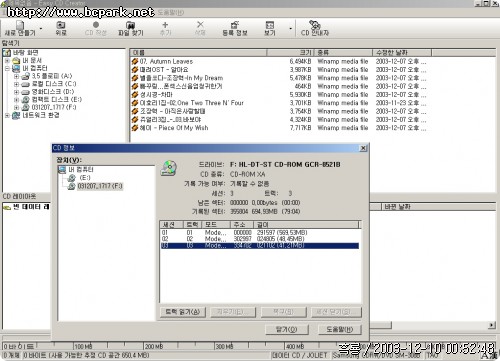Select 내 문서 folder in explorer tree

click(x=27, y=61)
